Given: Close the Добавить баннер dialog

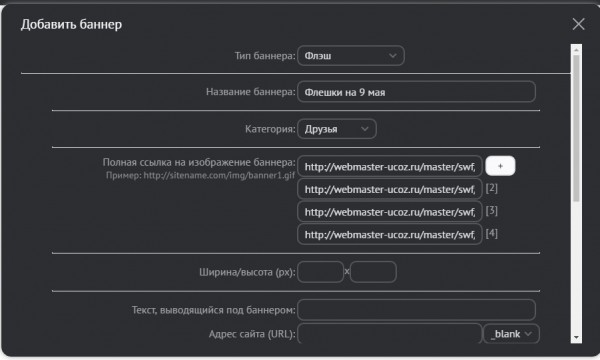Looking at the screenshot, I should pos(578,24).
